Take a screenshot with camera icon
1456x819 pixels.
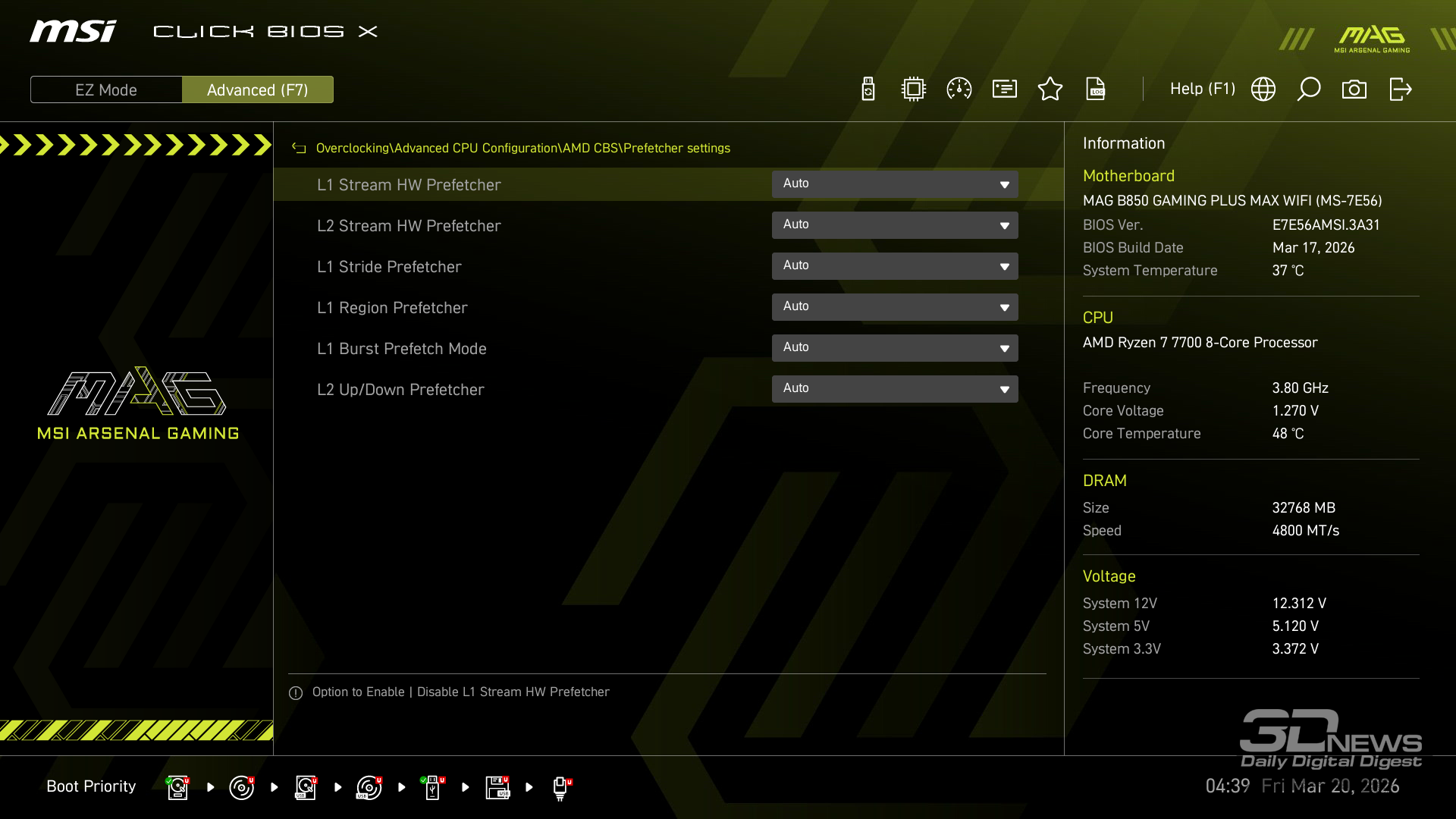coord(1354,89)
